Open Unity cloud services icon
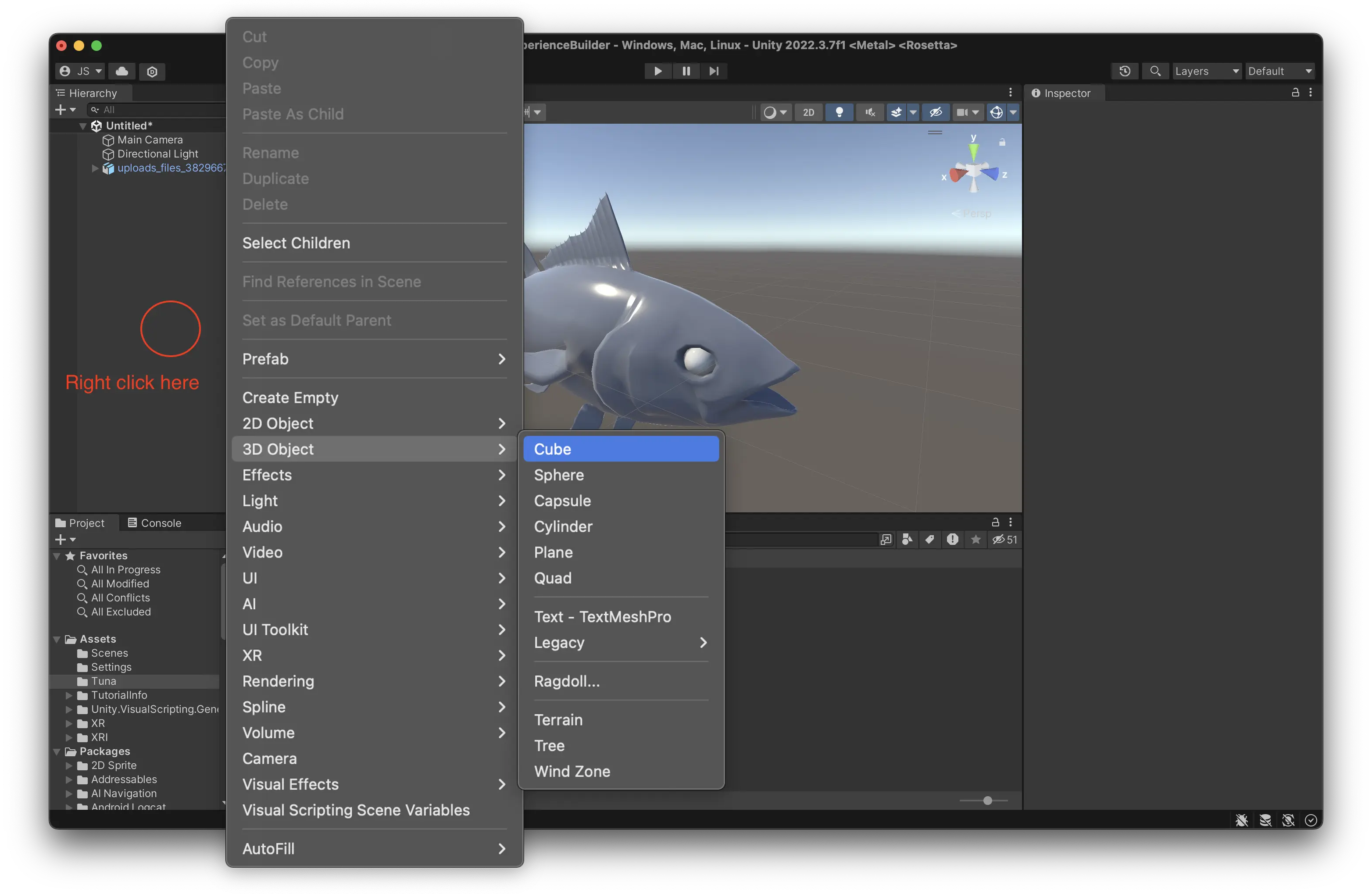Image resolution: width=1372 pixels, height=894 pixels. coord(121,71)
